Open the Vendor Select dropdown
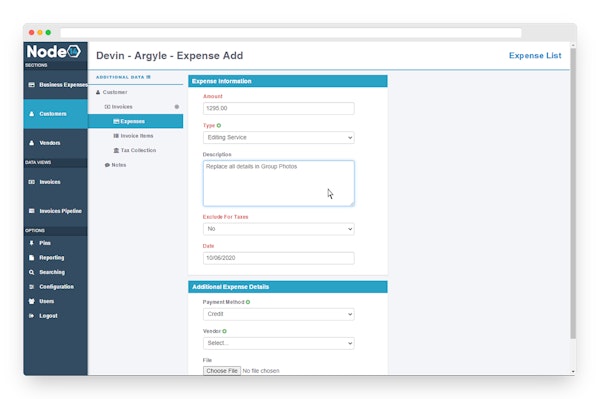 [279, 343]
